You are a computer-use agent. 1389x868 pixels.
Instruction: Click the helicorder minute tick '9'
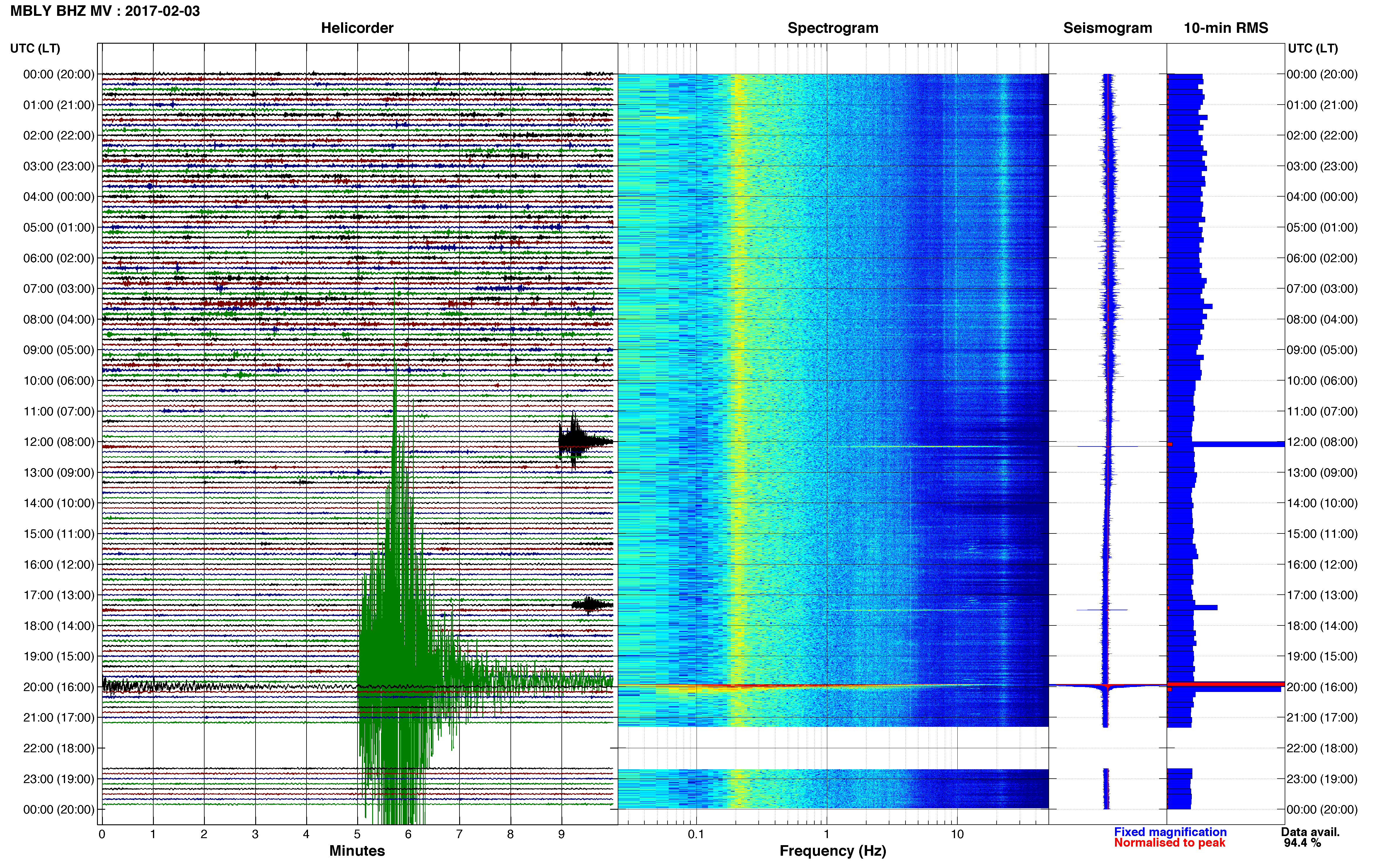[561, 834]
